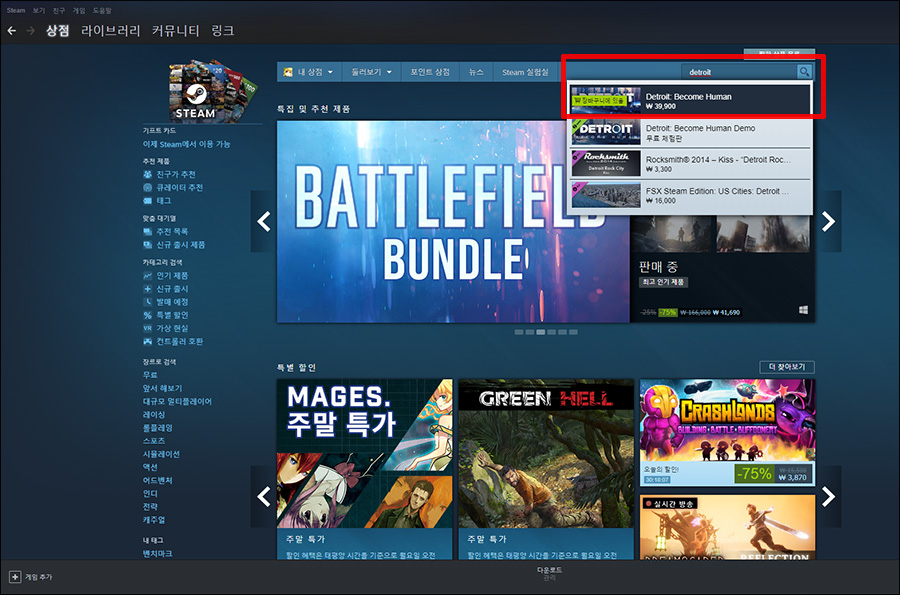The height and width of the screenshot is (595, 900).
Task: Click the percent icon beside 특별 할인
Action: pos(148,315)
